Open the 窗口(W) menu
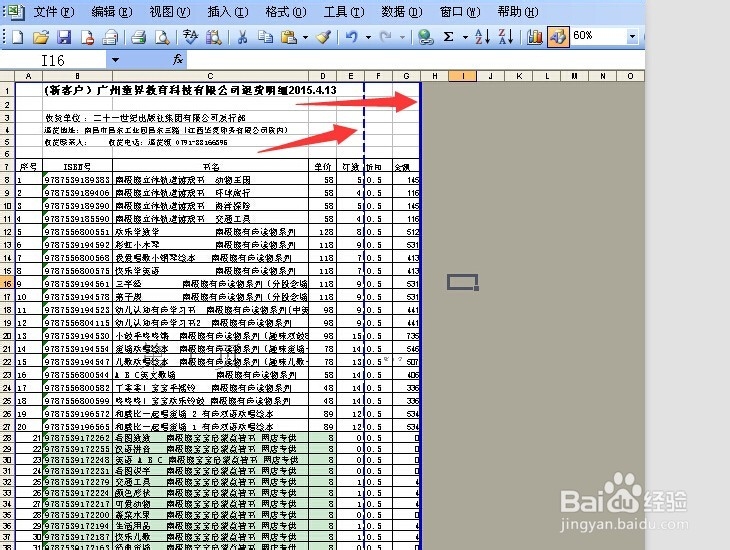 coord(460,11)
